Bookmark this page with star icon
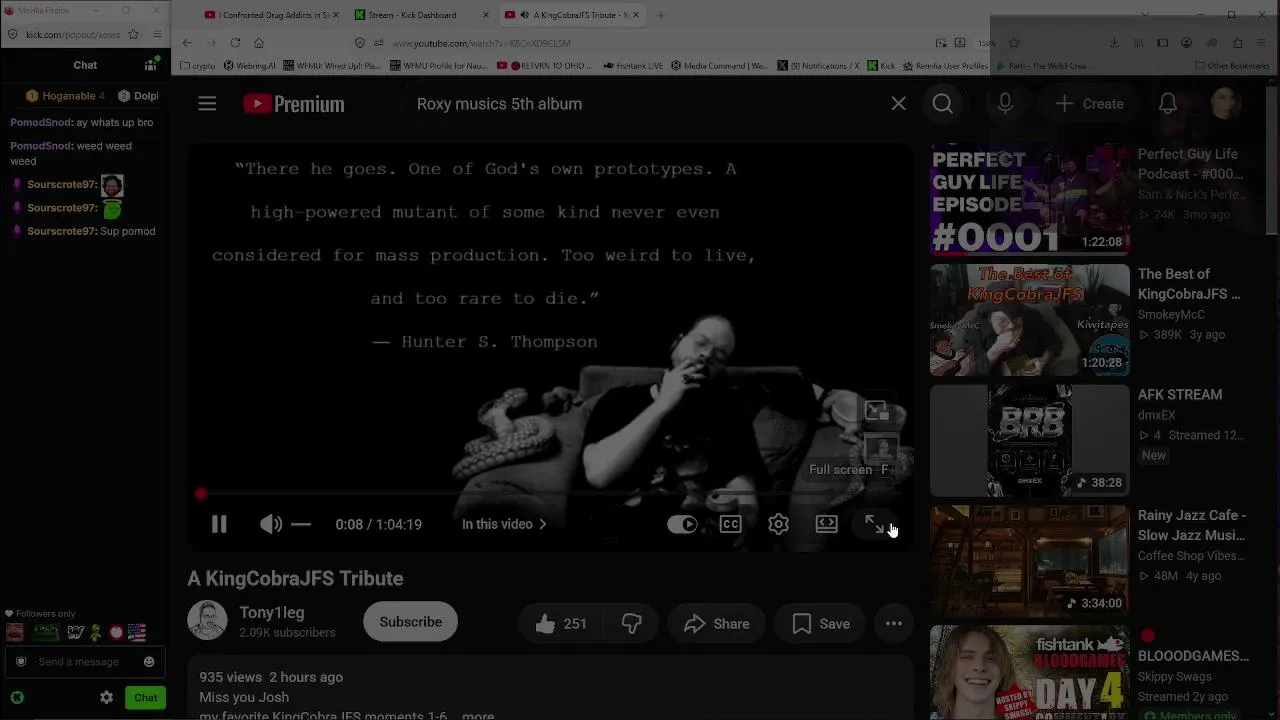Image resolution: width=1280 pixels, height=720 pixels. (1014, 43)
